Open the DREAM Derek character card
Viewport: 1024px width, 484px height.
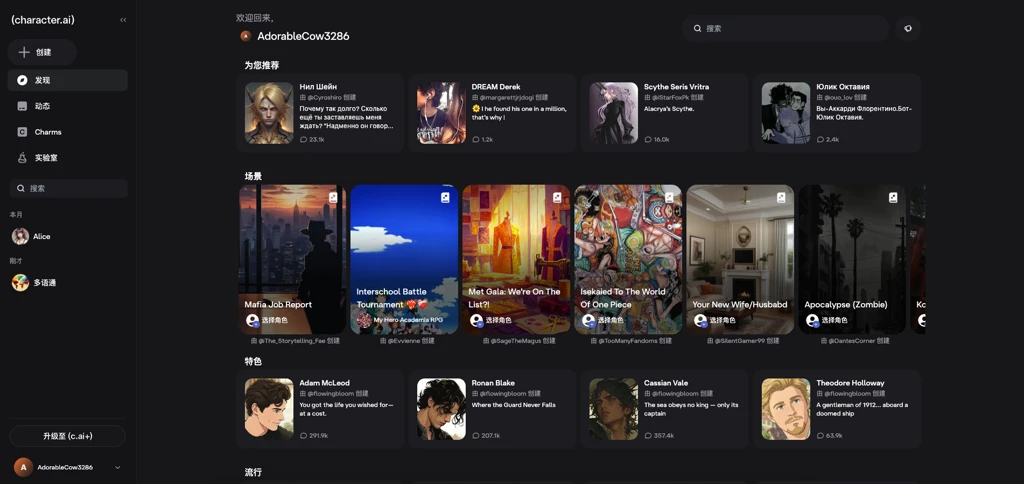(492, 113)
